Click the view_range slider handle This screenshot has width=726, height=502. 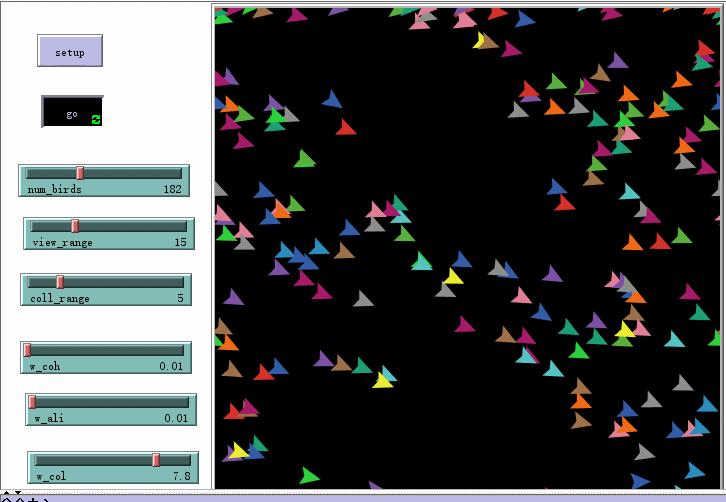75,226
